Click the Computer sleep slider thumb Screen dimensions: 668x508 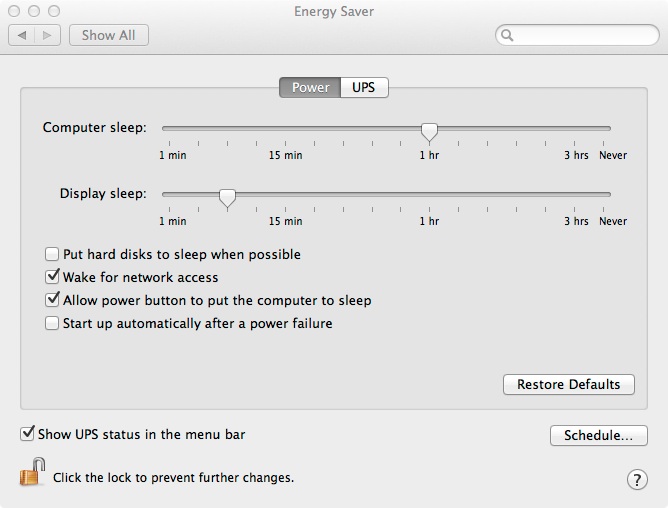(x=429, y=132)
